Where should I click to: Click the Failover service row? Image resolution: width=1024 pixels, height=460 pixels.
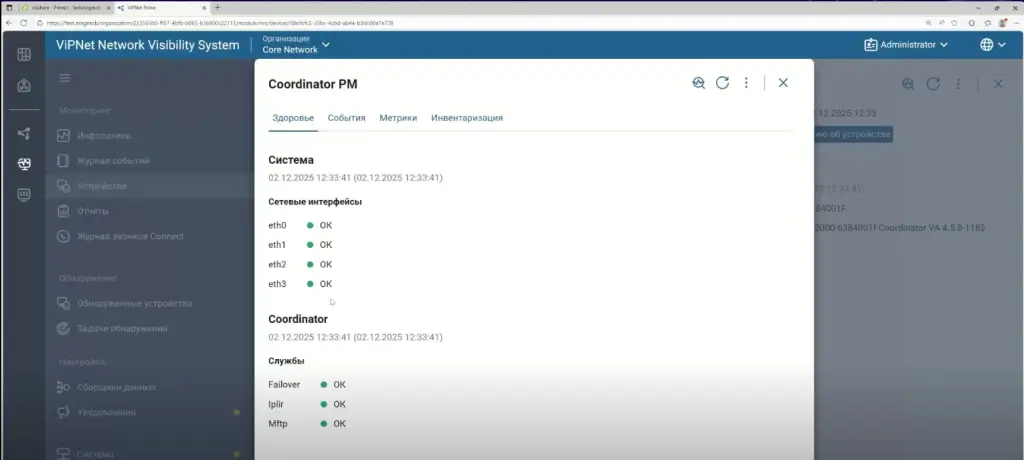click(307, 385)
